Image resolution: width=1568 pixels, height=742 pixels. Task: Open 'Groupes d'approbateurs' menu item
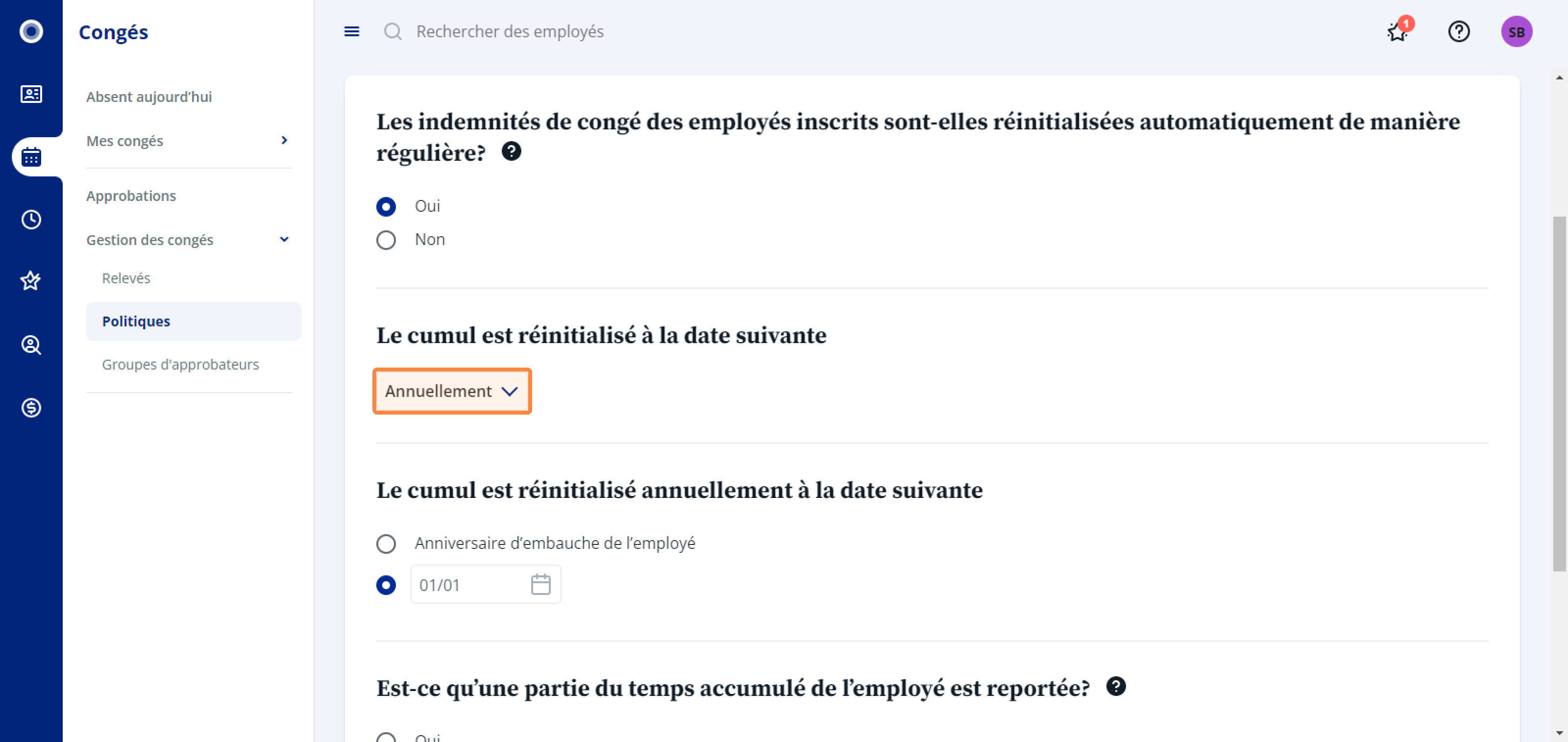point(180,364)
